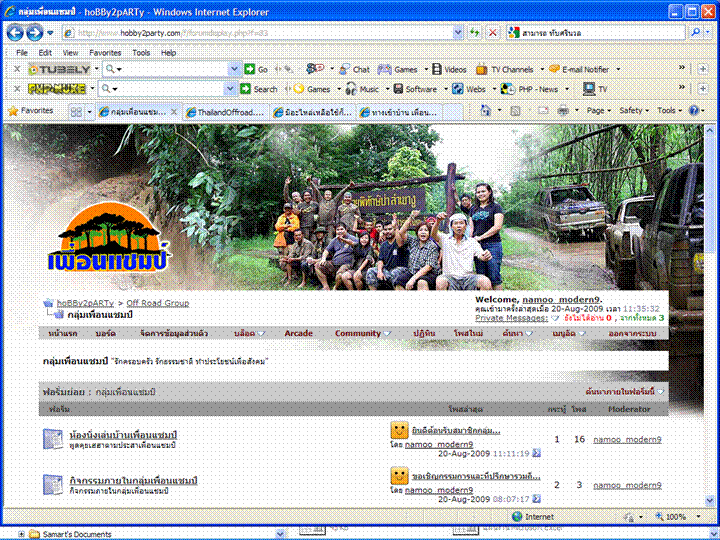Open Videos from the Tubely toolbar
Image resolution: width=720 pixels, height=540 pixels.
(449, 70)
